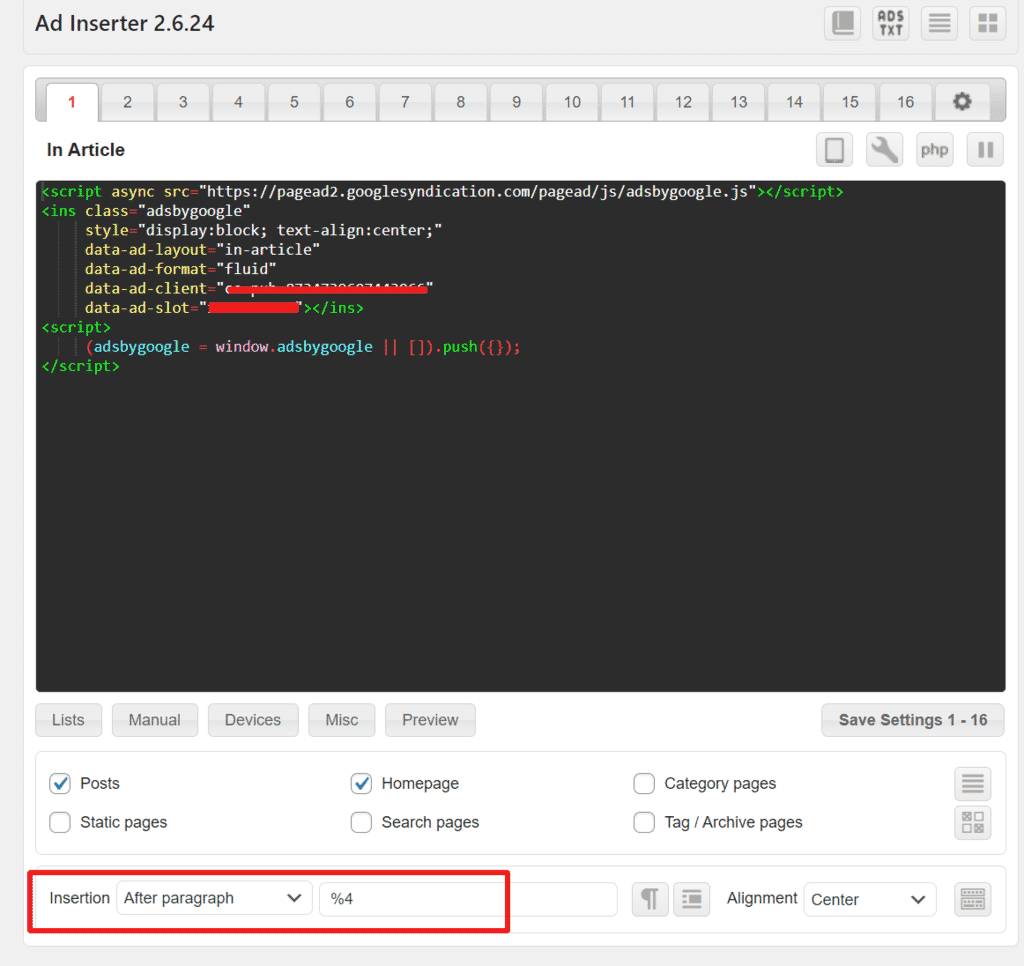Enable the Search pages checkbox
Viewport: 1024px width, 966px height.
pos(361,822)
